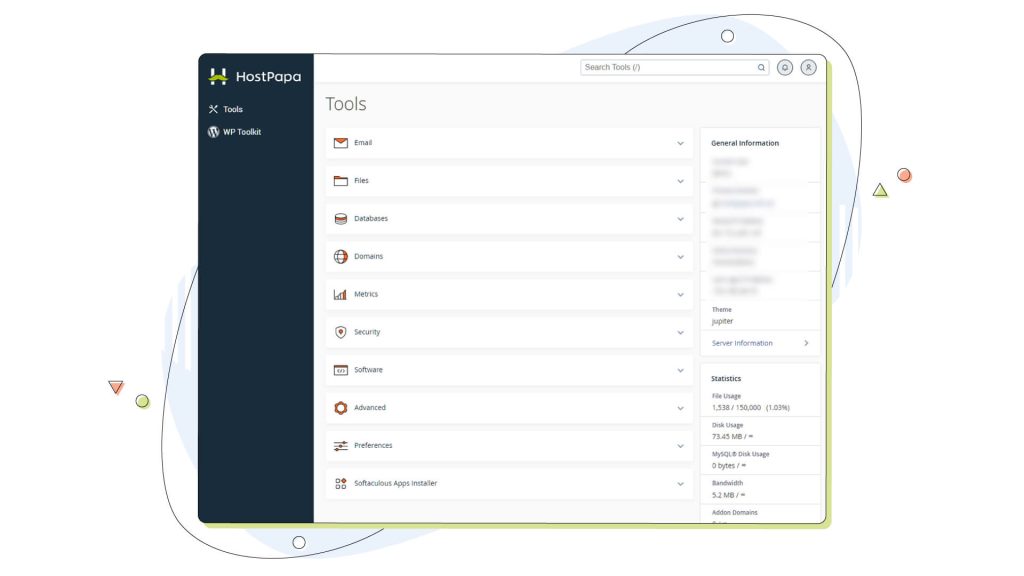This screenshot has width=1024, height=576.
Task: Click the Softaculous Apps Installer icon
Action: 341,484
